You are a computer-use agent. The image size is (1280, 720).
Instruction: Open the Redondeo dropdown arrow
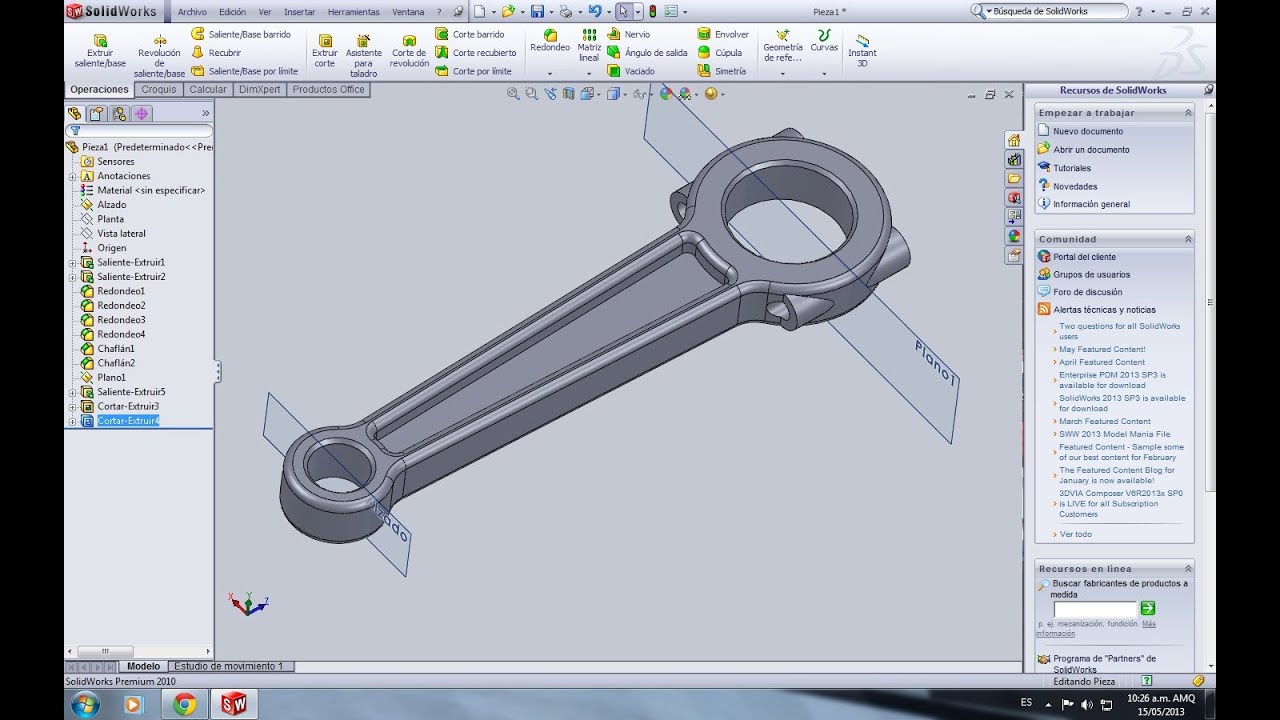(x=550, y=74)
